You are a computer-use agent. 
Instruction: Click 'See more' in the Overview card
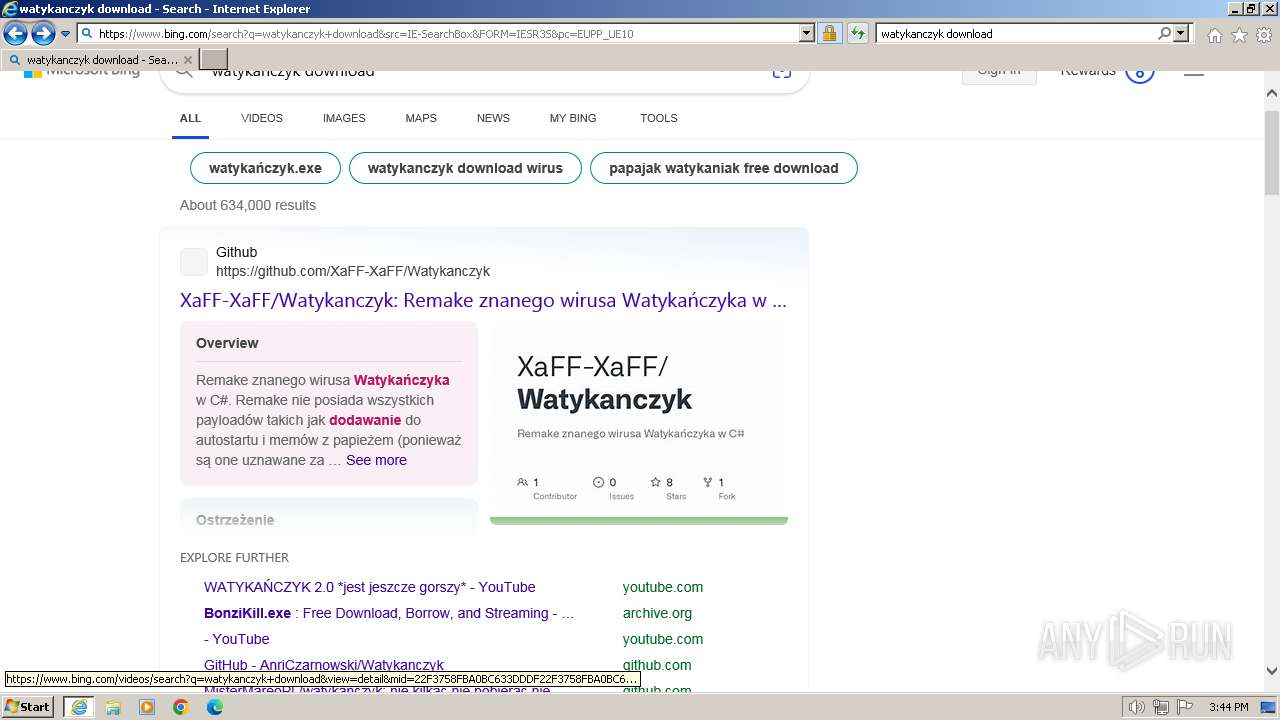[376, 460]
